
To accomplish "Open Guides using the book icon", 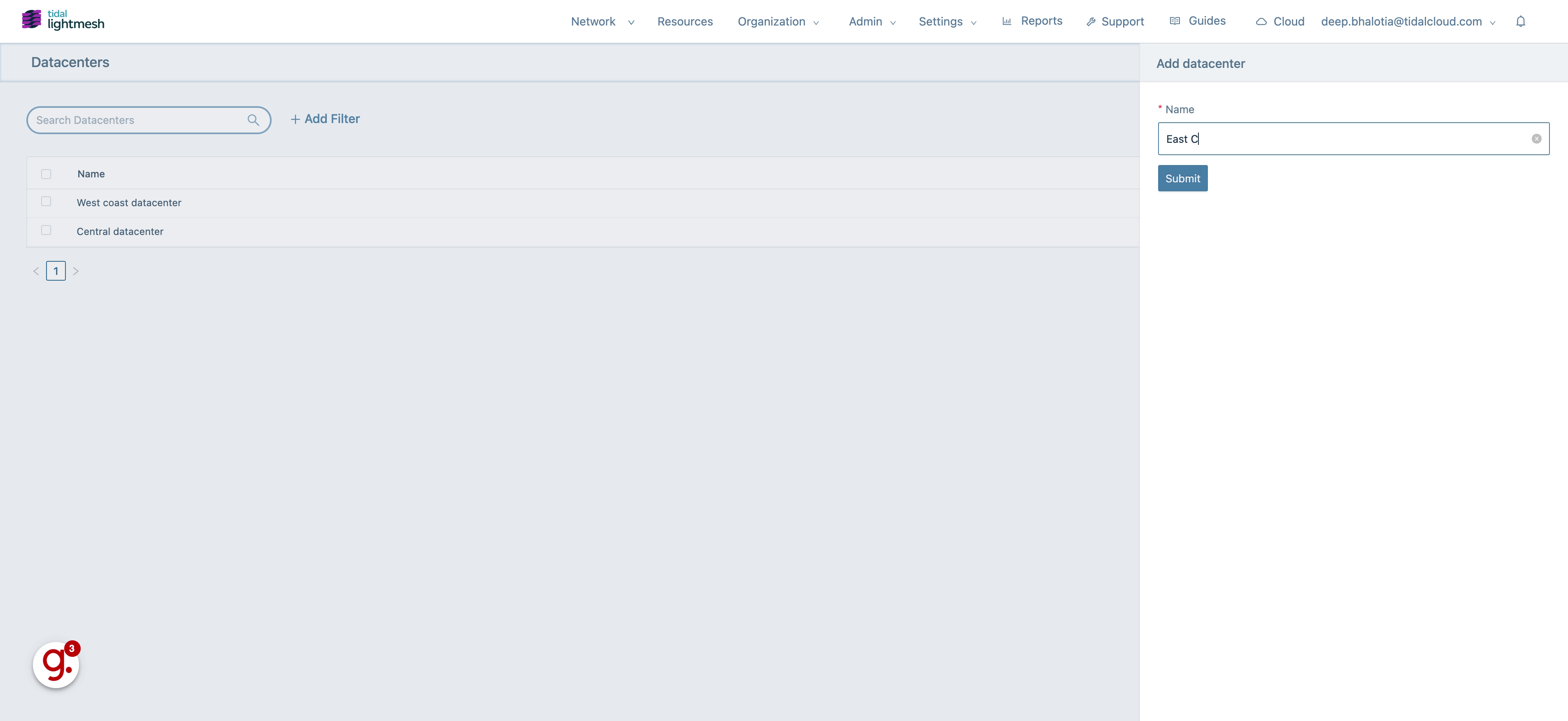I will (1174, 20).
